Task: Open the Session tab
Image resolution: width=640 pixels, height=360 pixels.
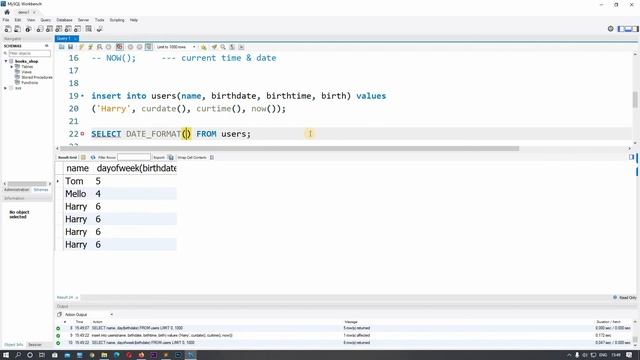Action: click(35, 345)
